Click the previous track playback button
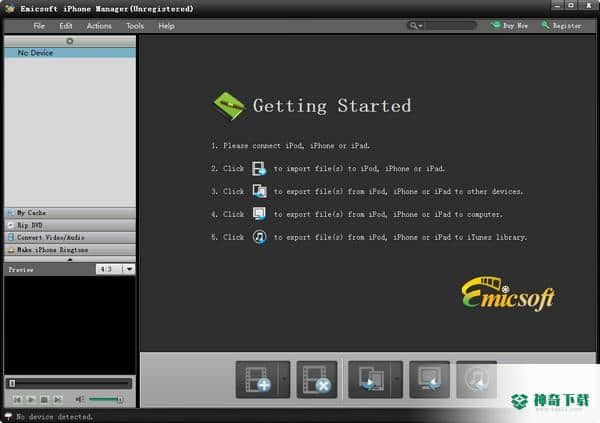The width and height of the screenshot is (600, 423). [17, 399]
